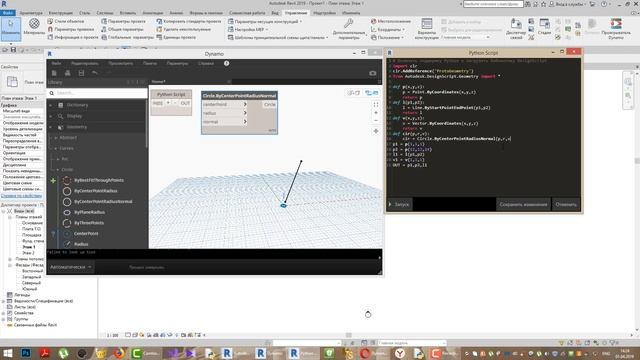The height and width of the screenshot is (360, 640).
Task: Click the camera screenshot icon in Dynamo
Action: pyautogui.click(x=373, y=73)
